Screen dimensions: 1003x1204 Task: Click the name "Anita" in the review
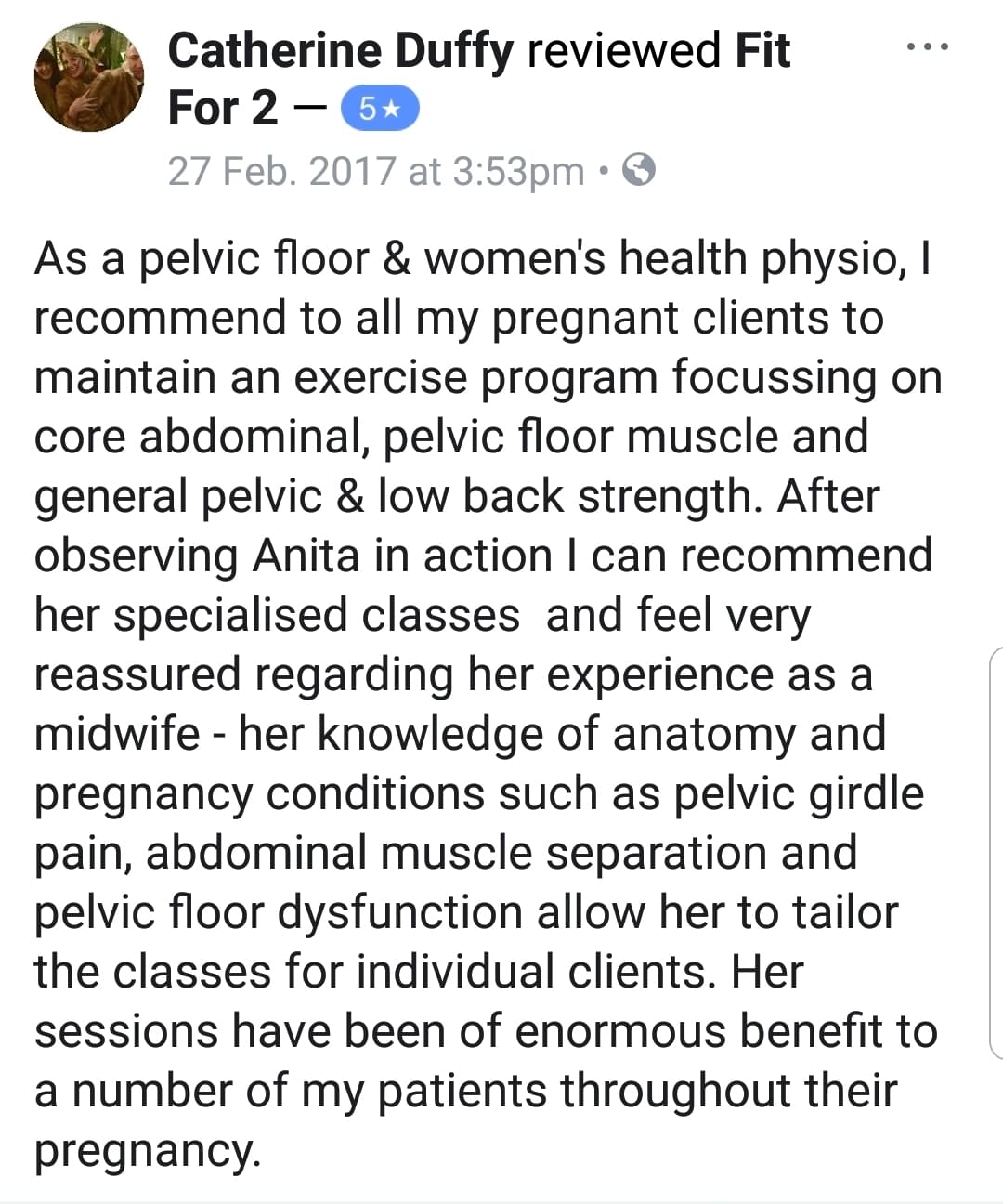coord(306,556)
